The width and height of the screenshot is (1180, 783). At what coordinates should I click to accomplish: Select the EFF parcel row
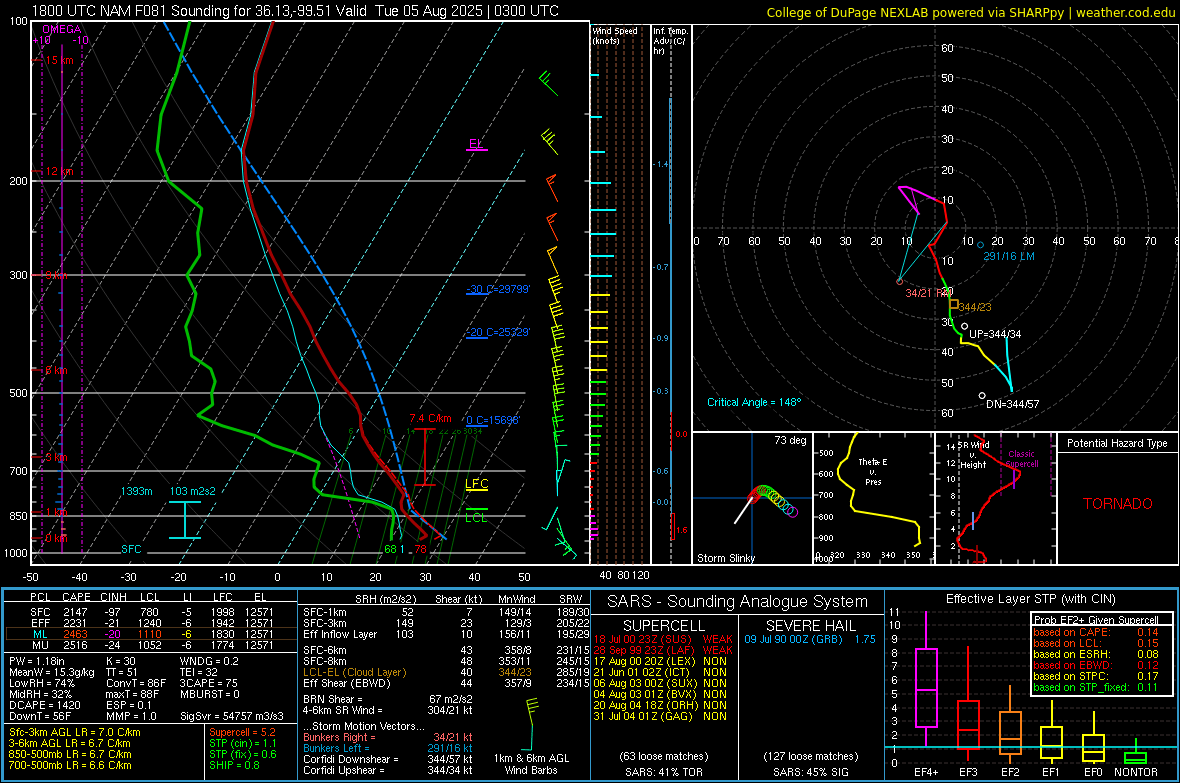coord(151,623)
